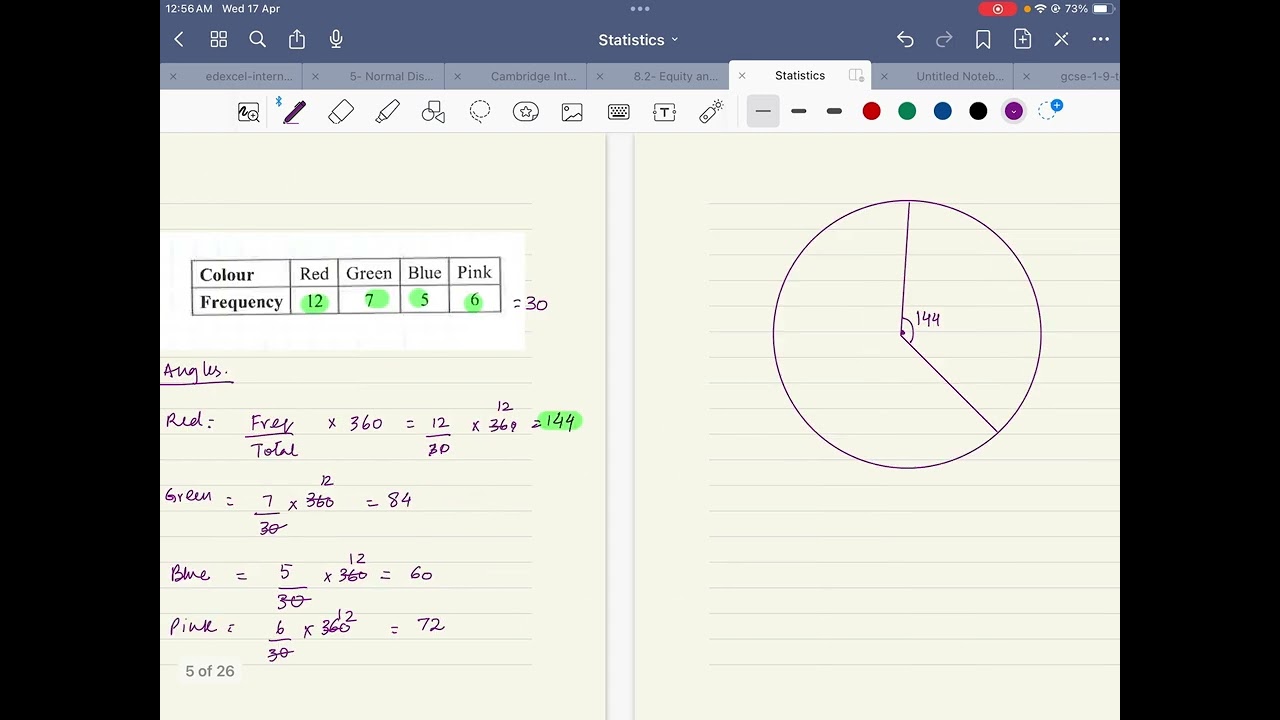Close the 5- Normal Dis... tab
The image size is (1280, 720).
tap(315, 76)
